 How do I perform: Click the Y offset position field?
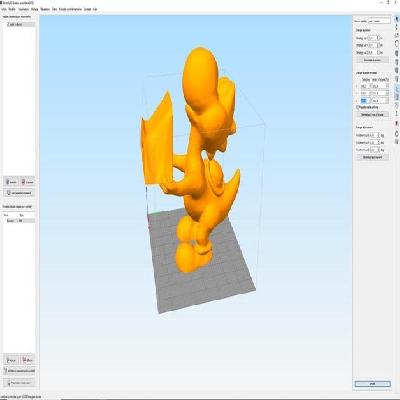[x=373, y=45]
